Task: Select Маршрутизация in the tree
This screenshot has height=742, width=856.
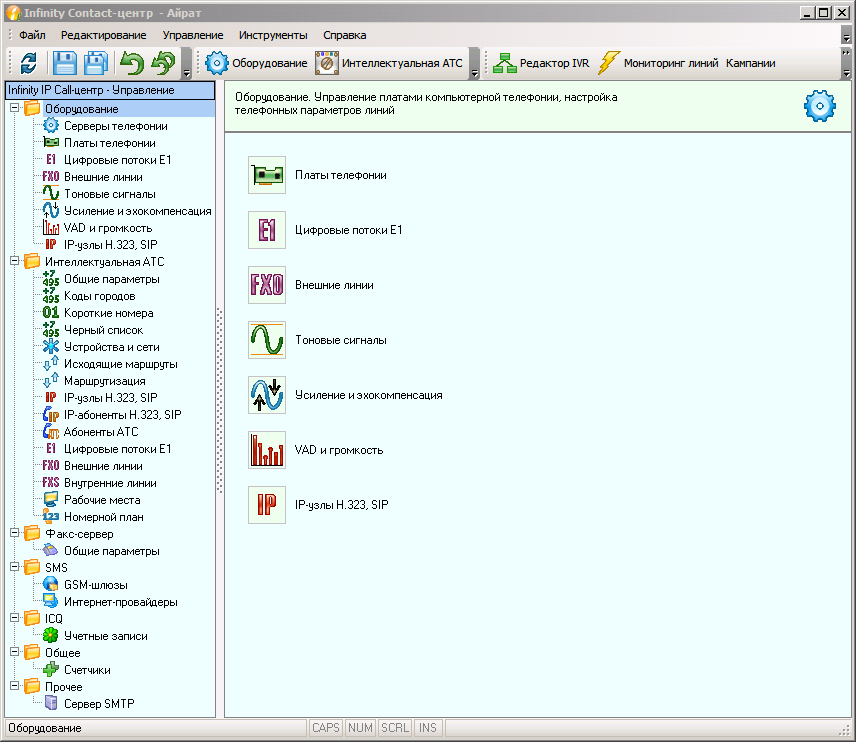Action: click(x=105, y=381)
